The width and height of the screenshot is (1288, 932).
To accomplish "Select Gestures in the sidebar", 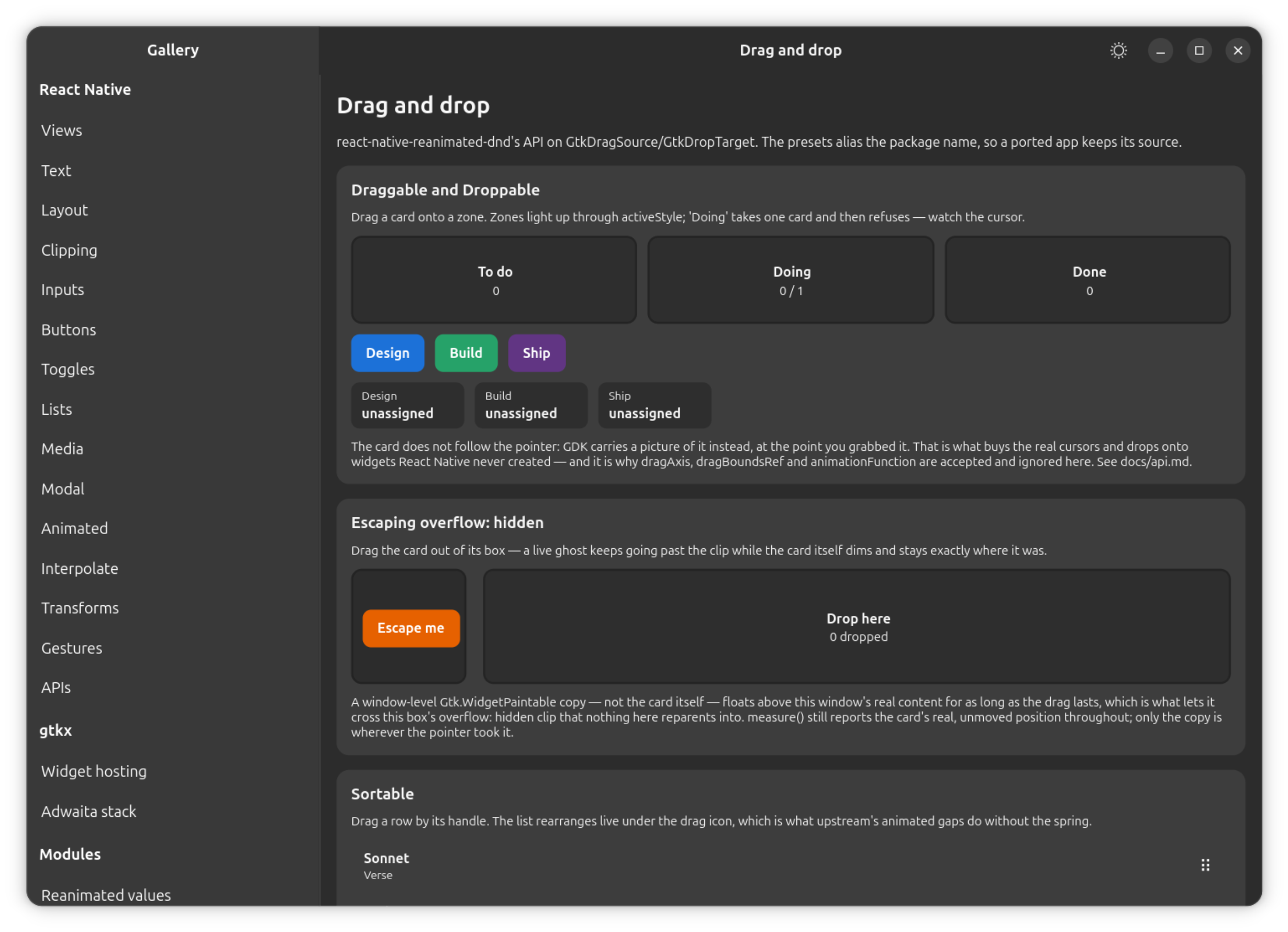I will [173, 648].
